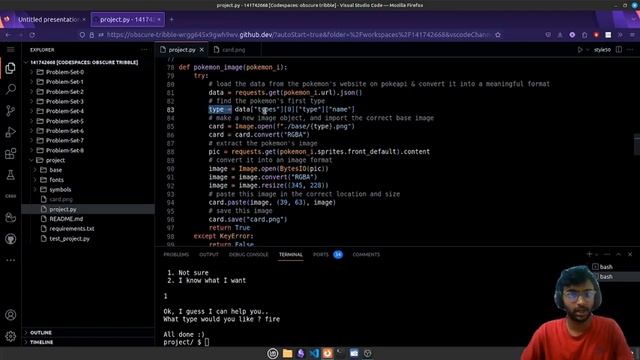Open the Source Control view
The height and width of the screenshot is (360, 640).
pyautogui.click(x=11, y=111)
